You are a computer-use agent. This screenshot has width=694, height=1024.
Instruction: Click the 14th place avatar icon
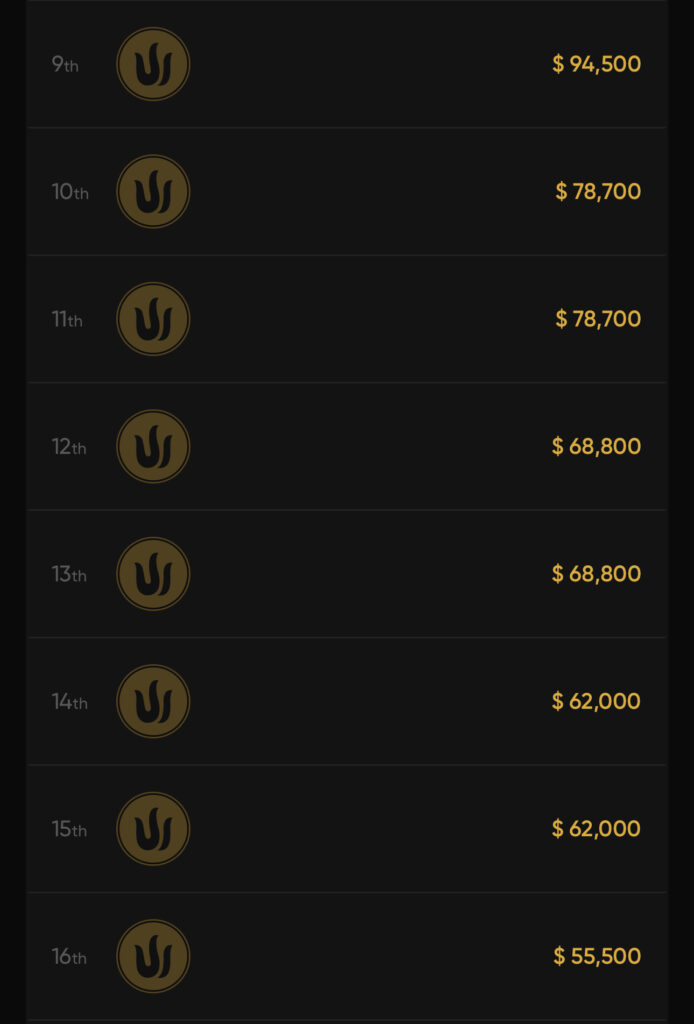(x=153, y=701)
